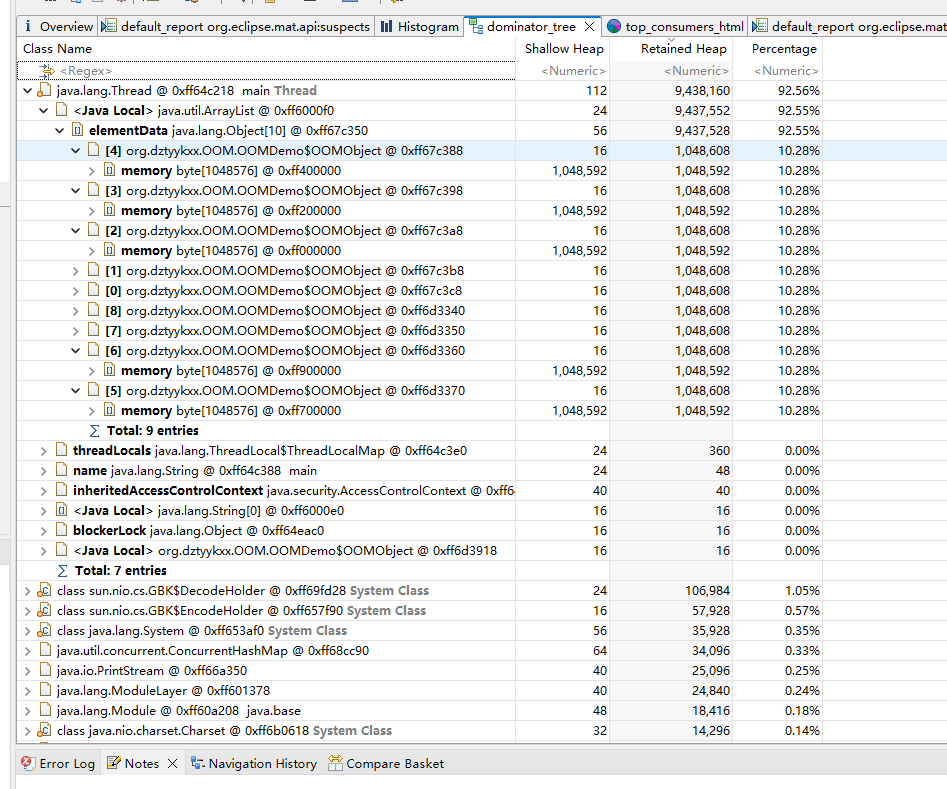947x789 pixels.
Task: Click the Overview tab info icon
Action: click(x=28, y=27)
